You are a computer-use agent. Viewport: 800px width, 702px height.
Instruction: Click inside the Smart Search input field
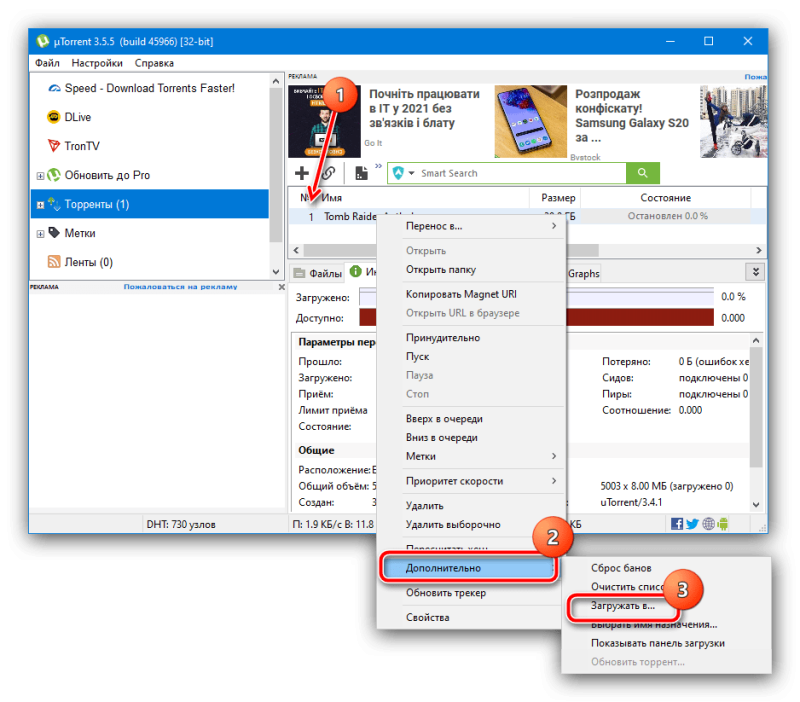(x=521, y=173)
